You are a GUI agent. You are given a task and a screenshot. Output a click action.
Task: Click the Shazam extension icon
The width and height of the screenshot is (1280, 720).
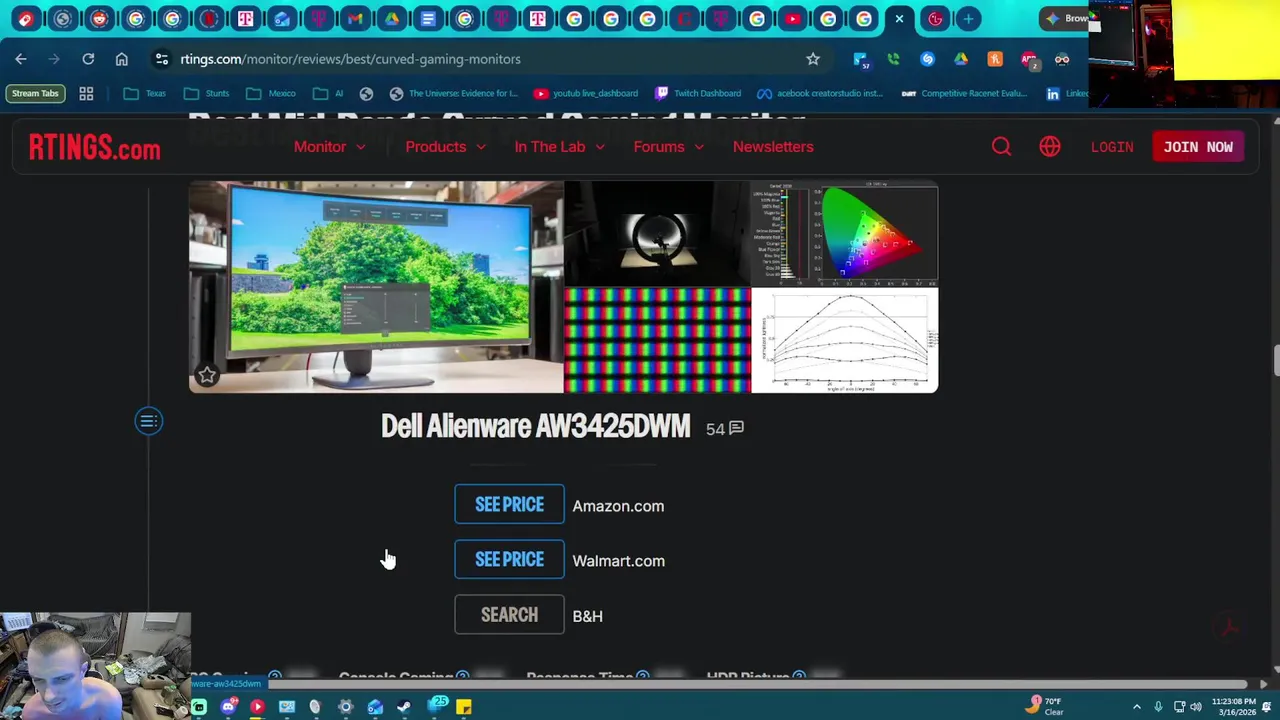point(927,59)
